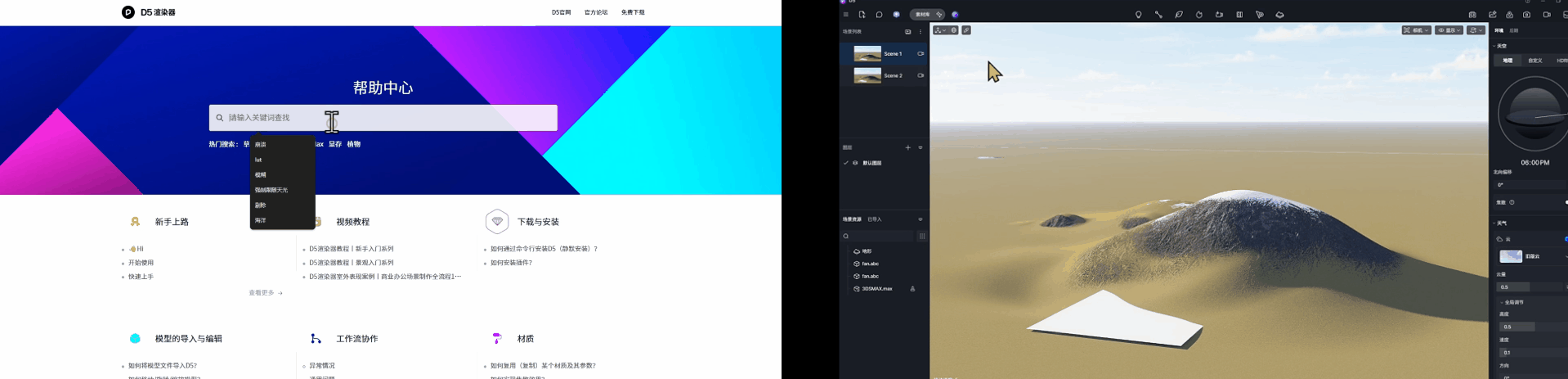Select the 地理 sky mode tab
The image size is (1568, 379).
1508,61
